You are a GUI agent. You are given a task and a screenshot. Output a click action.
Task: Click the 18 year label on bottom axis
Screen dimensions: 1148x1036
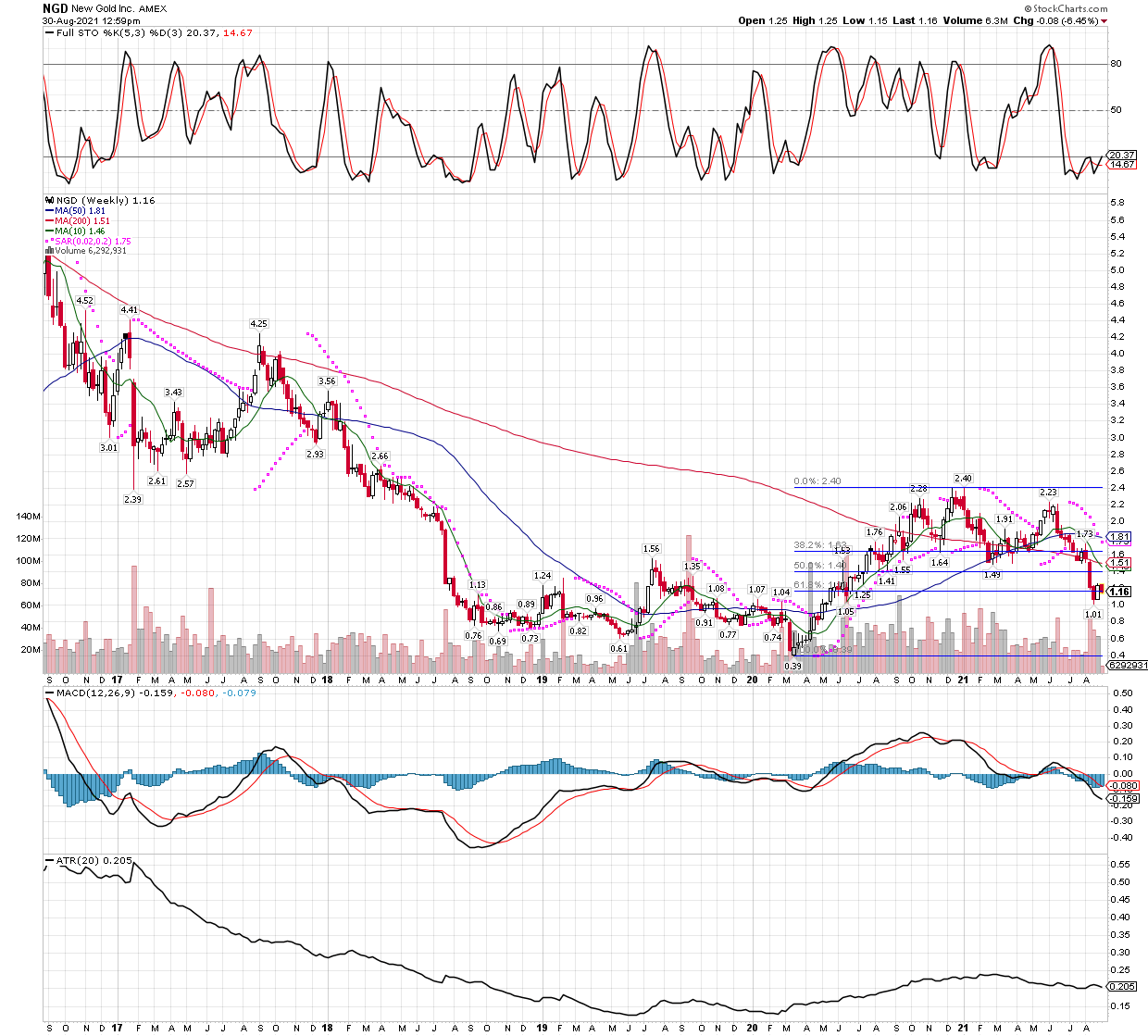click(328, 1028)
